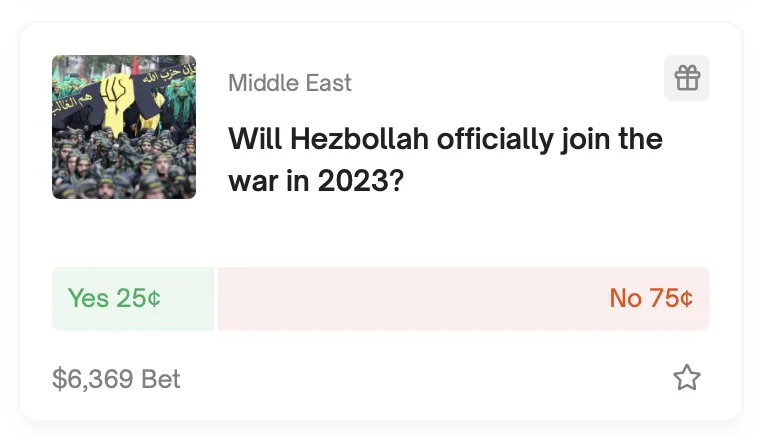
Task: Buy No at 75¢
Action: tap(464, 298)
